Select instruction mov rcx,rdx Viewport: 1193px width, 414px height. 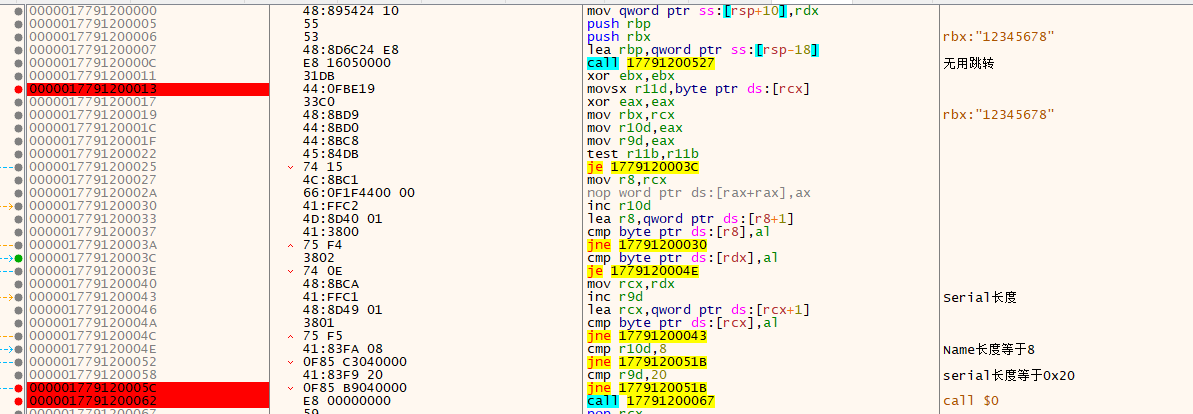626,283
